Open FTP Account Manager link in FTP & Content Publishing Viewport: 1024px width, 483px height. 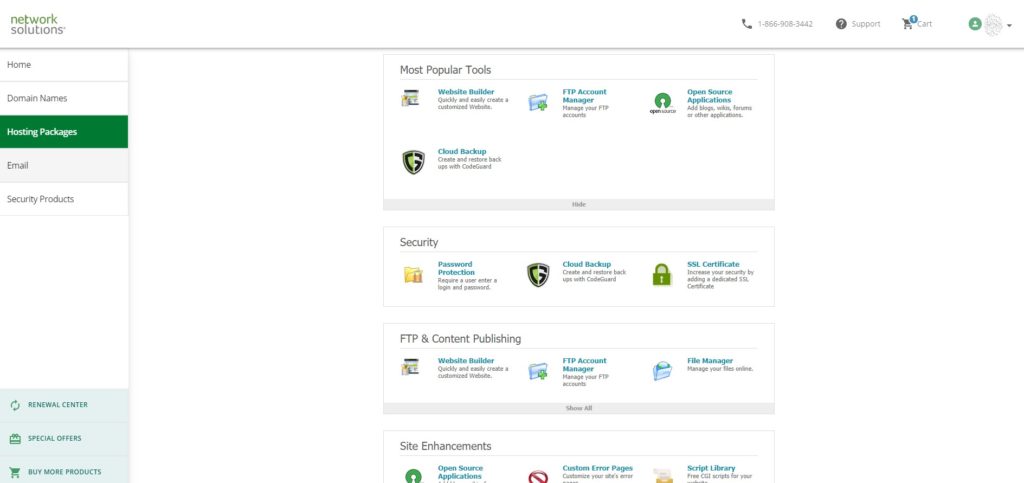584,365
